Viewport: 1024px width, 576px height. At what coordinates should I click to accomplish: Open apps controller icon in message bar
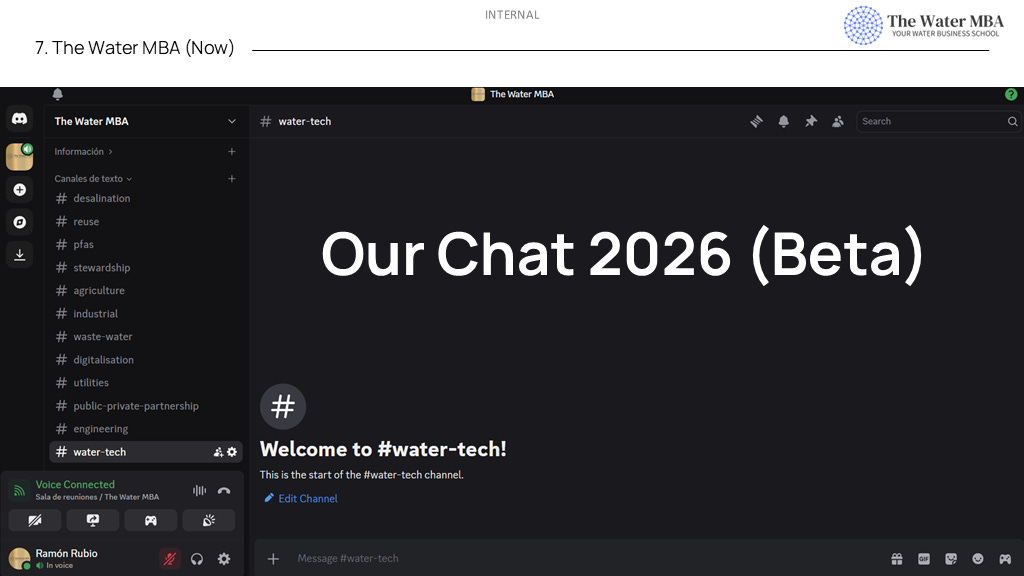tap(1005, 558)
